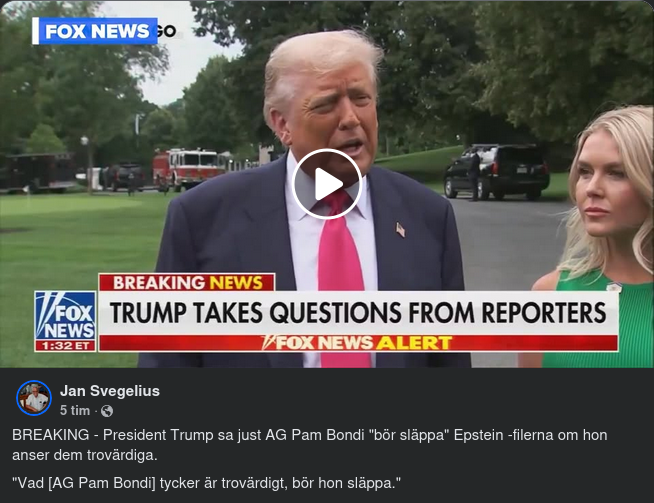Screen dimensions: 654x503
Task: Click the Breaking News banner label
Action: (x=187, y=282)
